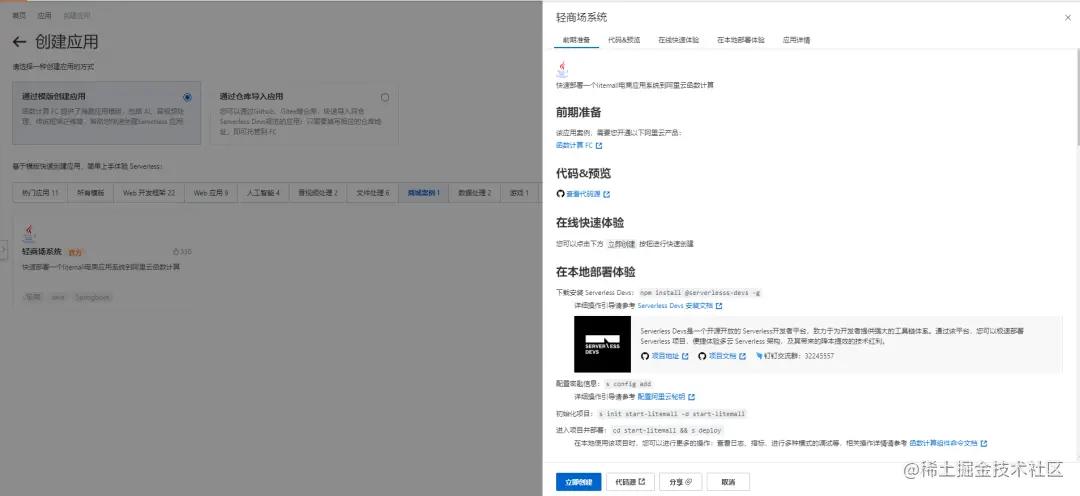Click the java tag on the card
The width and height of the screenshot is (1080, 496).
[58, 298]
